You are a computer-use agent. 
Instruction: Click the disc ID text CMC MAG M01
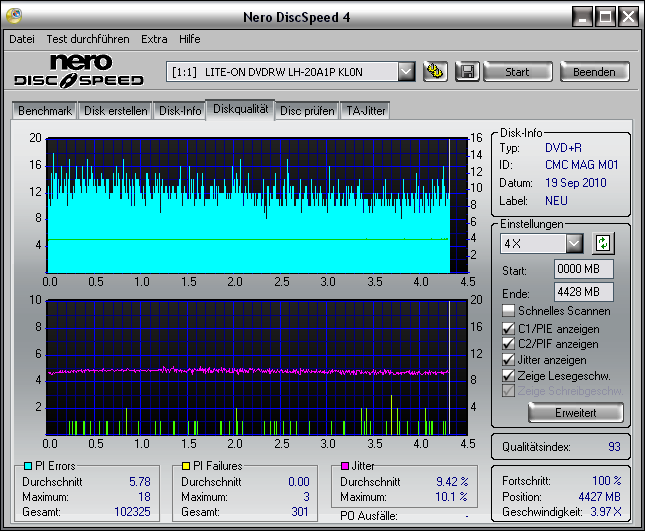pyautogui.click(x=581, y=165)
